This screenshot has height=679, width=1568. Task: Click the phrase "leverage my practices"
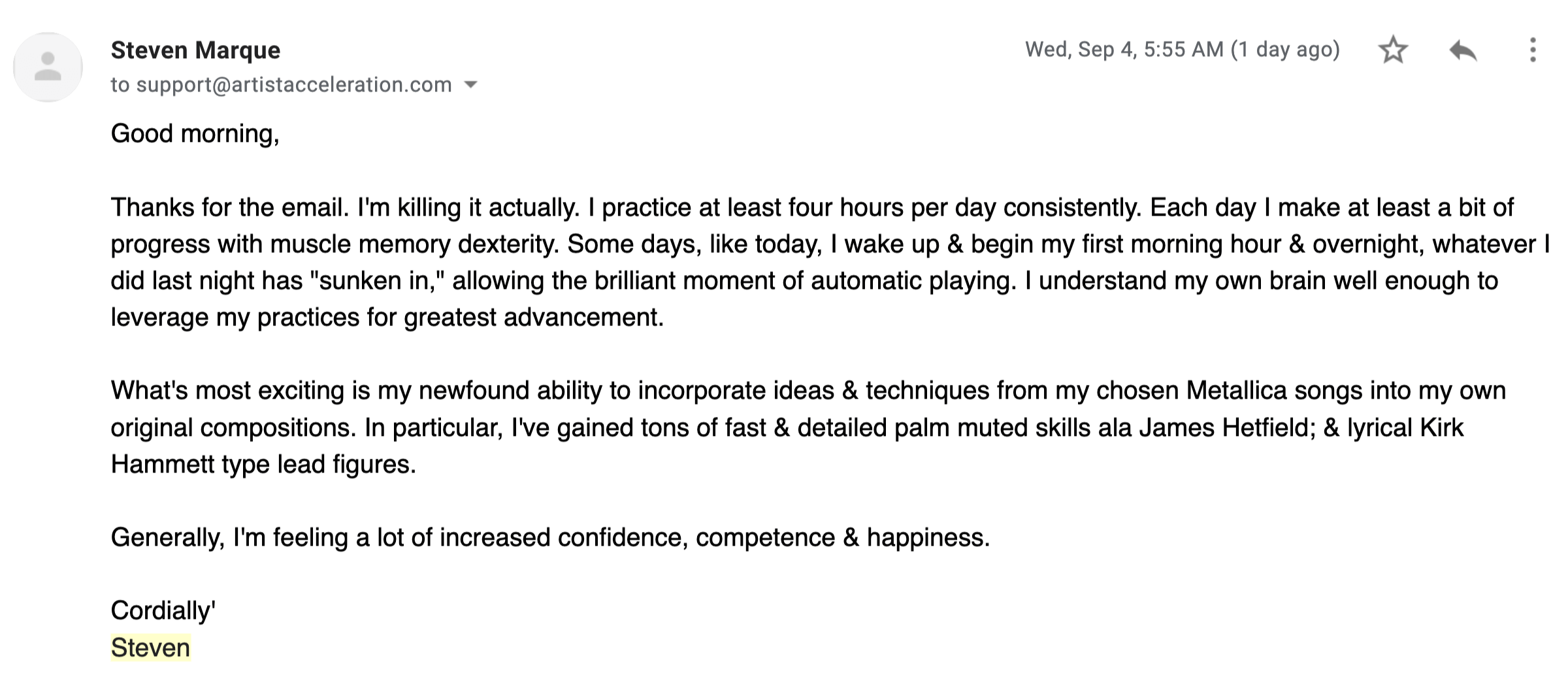pos(235,317)
